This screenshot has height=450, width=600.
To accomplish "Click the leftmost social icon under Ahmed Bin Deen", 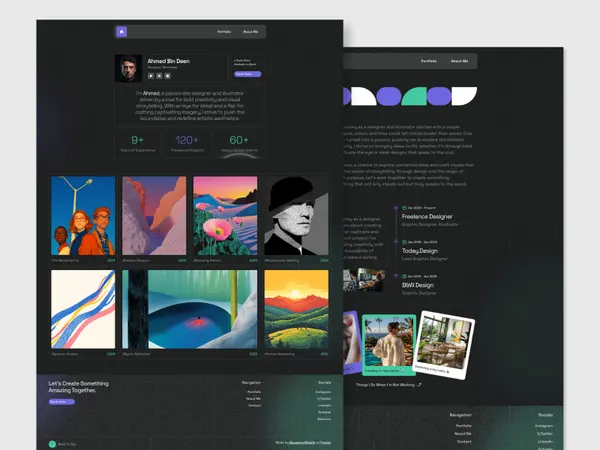I will pyautogui.click(x=151, y=76).
